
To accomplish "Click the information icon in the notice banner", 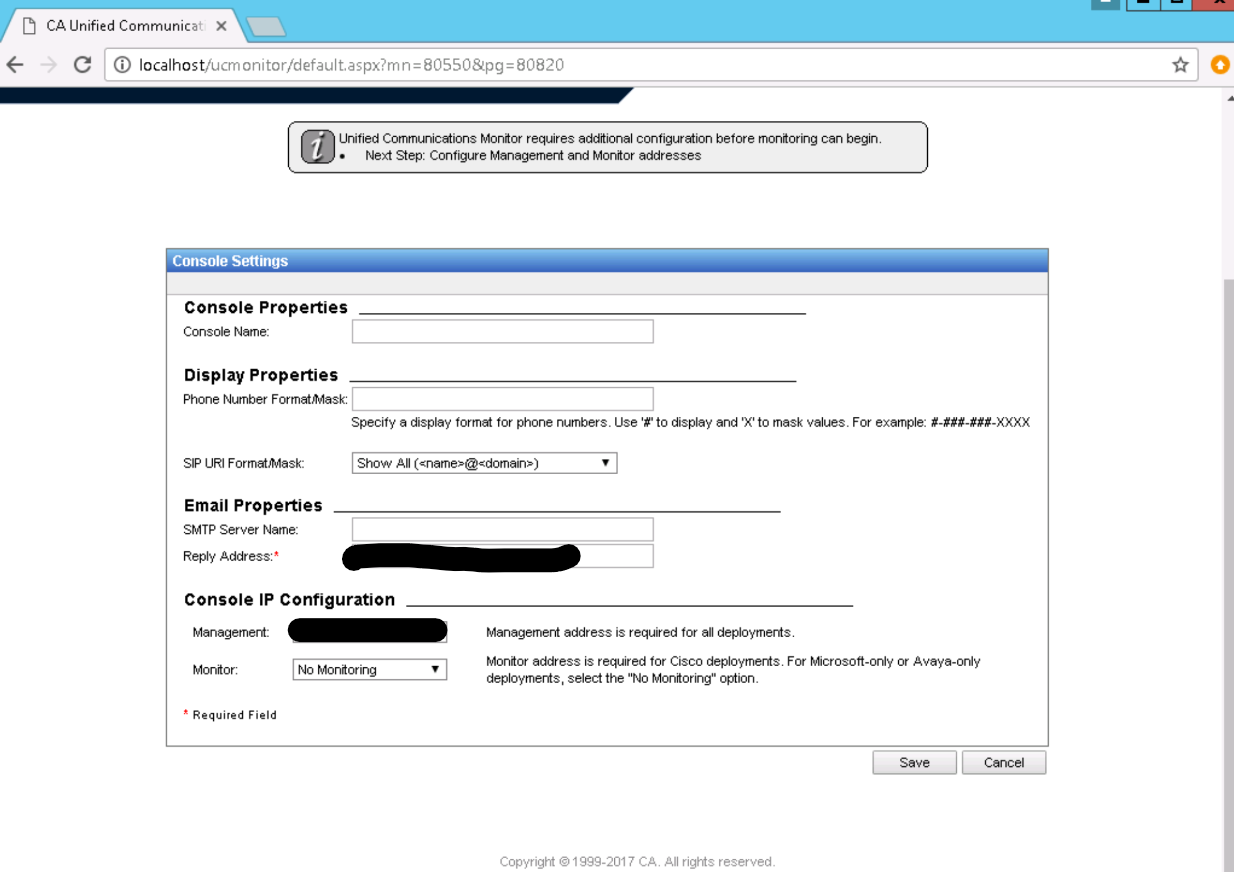I will (317, 148).
